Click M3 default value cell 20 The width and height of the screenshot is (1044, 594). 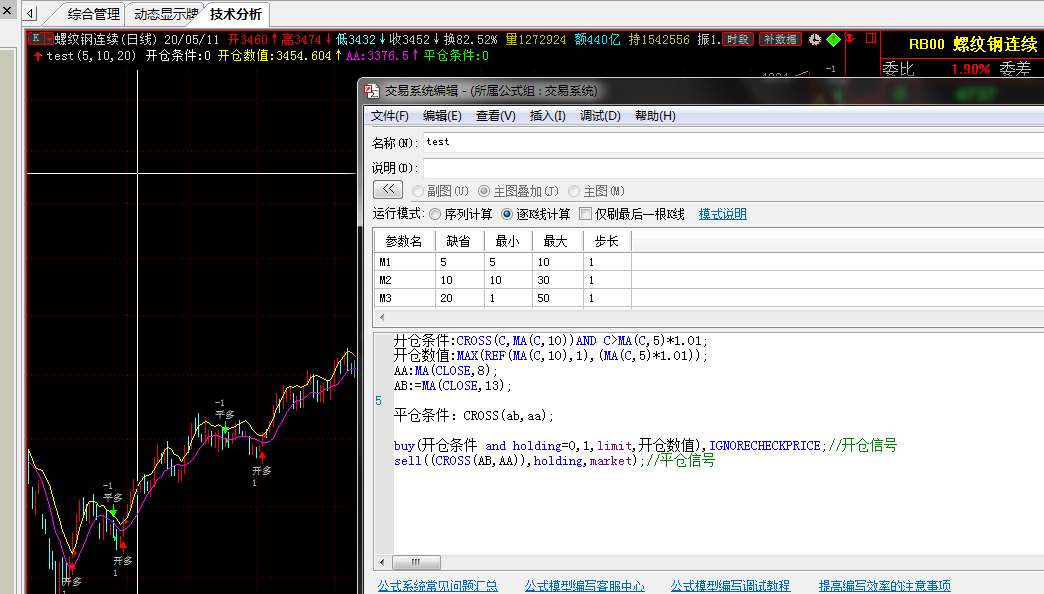(x=459, y=298)
